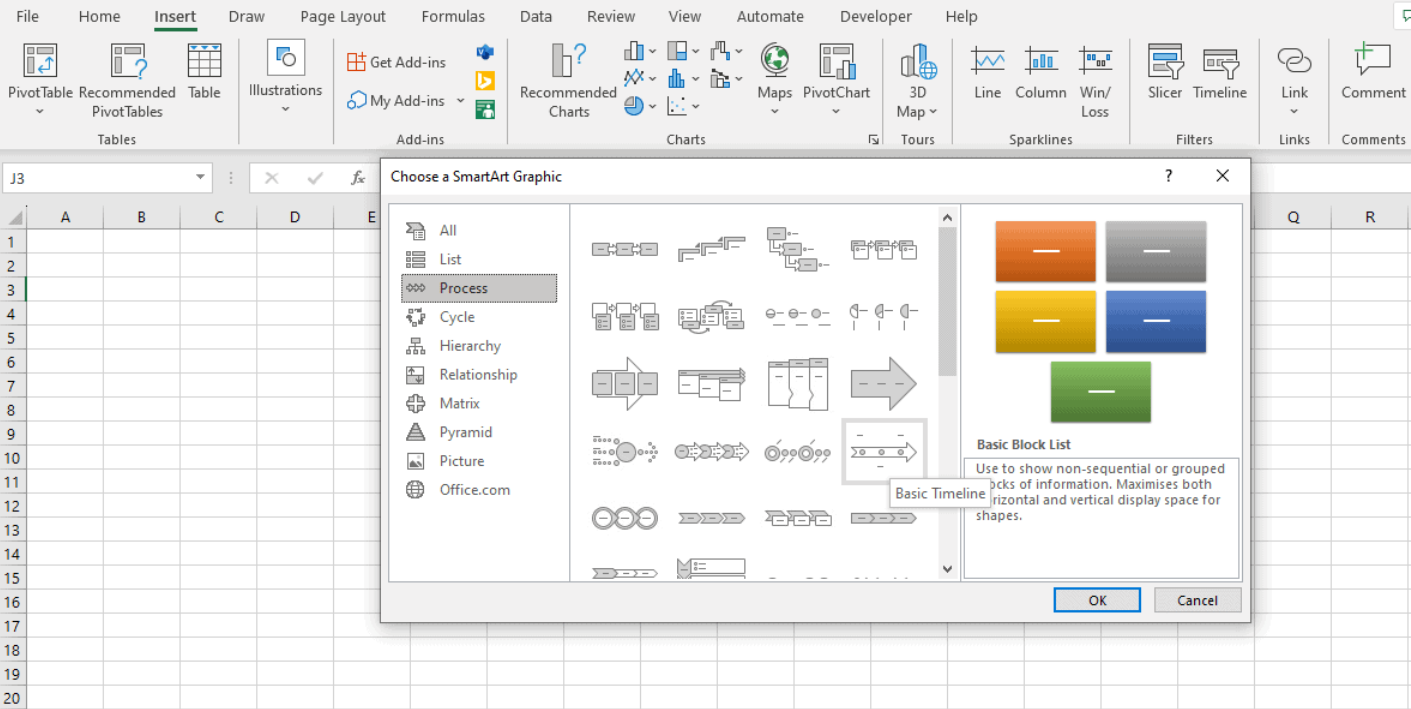This screenshot has width=1411, height=709.
Task: Insert a Win/Loss sparkline
Action: 1095,75
